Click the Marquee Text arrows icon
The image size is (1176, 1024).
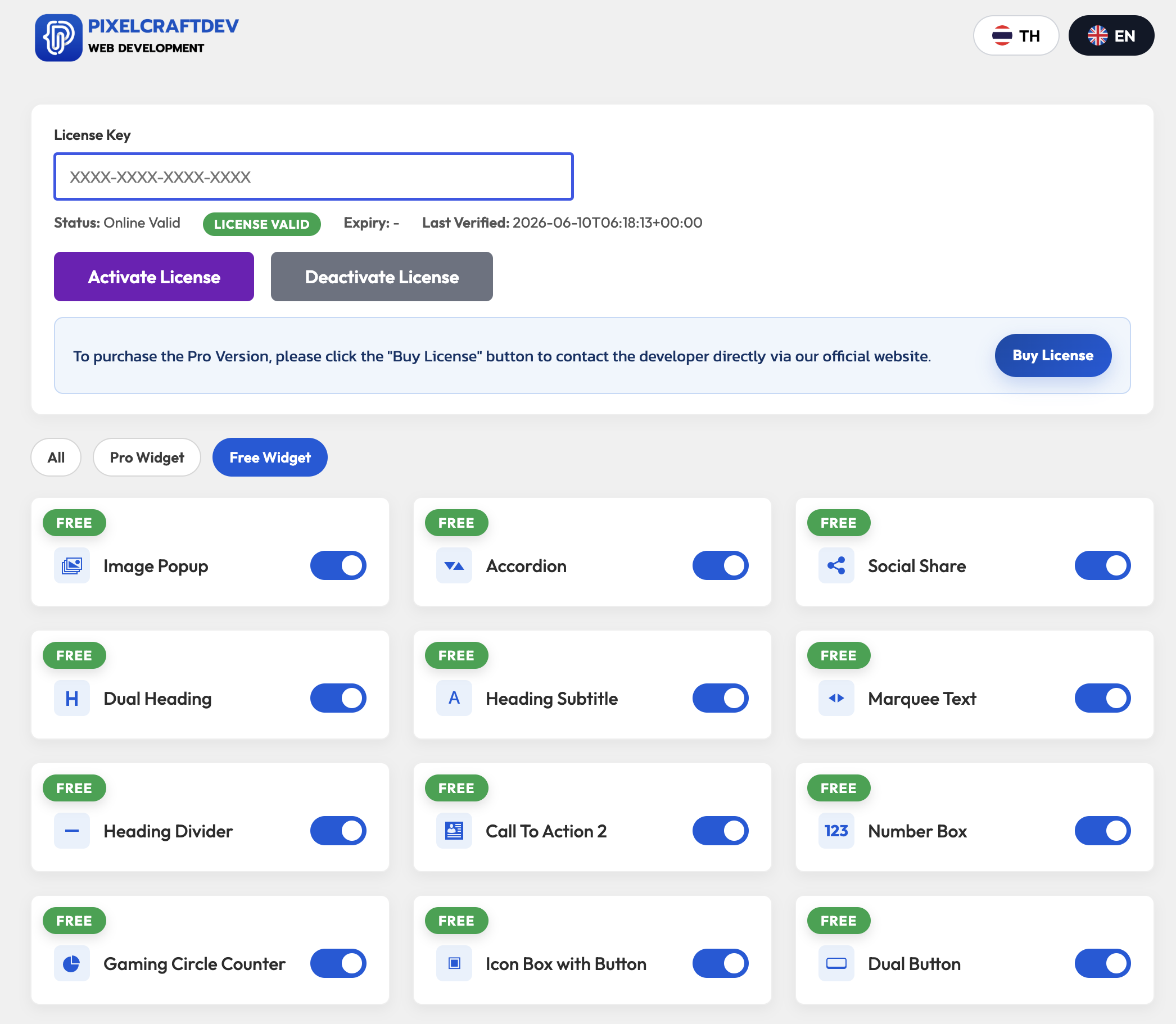pos(836,698)
